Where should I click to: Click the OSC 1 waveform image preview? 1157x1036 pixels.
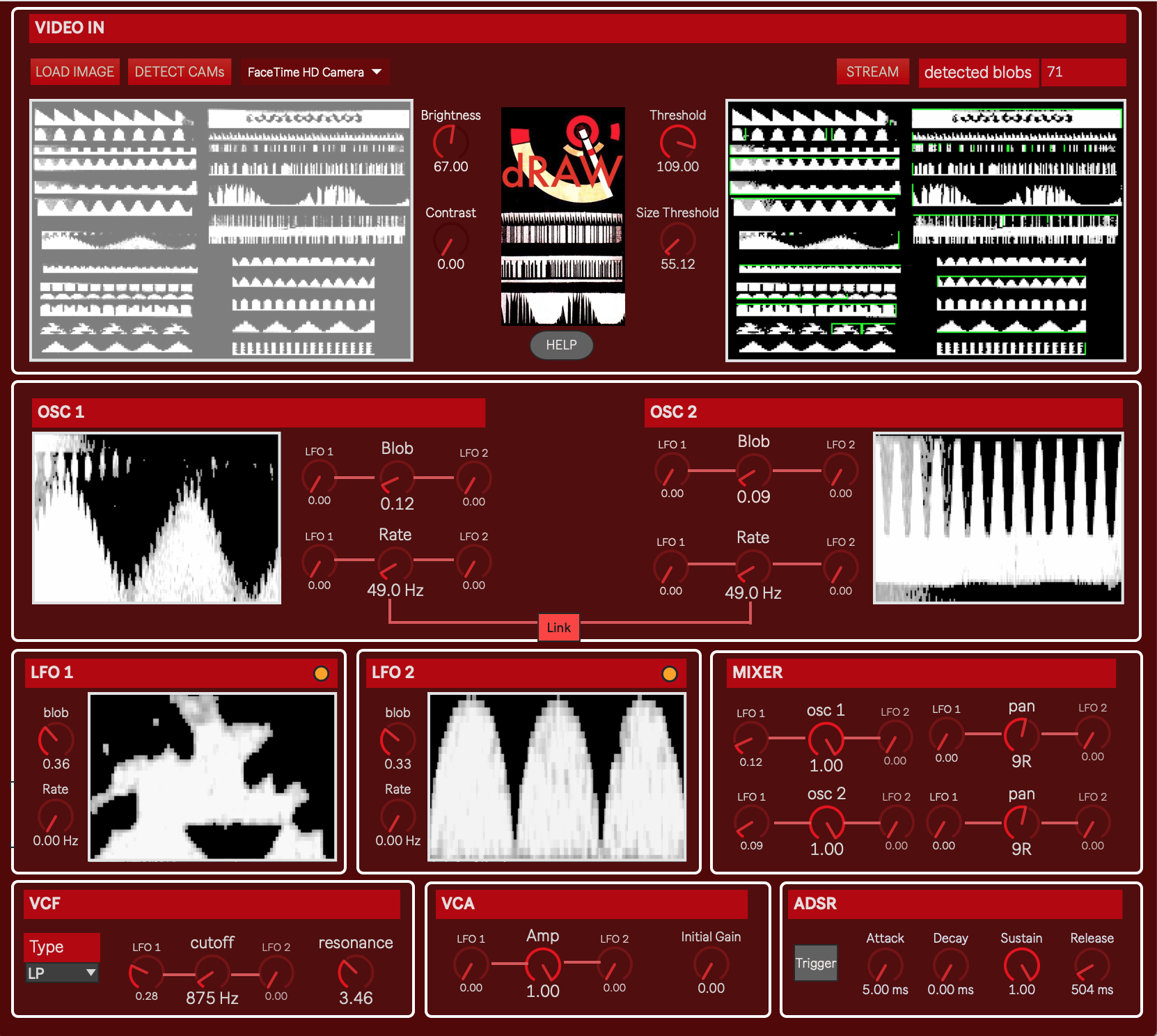pos(157,518)
